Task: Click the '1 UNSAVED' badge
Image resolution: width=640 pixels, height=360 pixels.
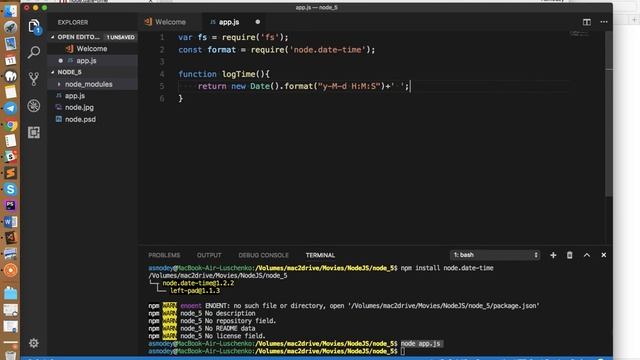Action: pyautogui.click(x=120, y=37)
